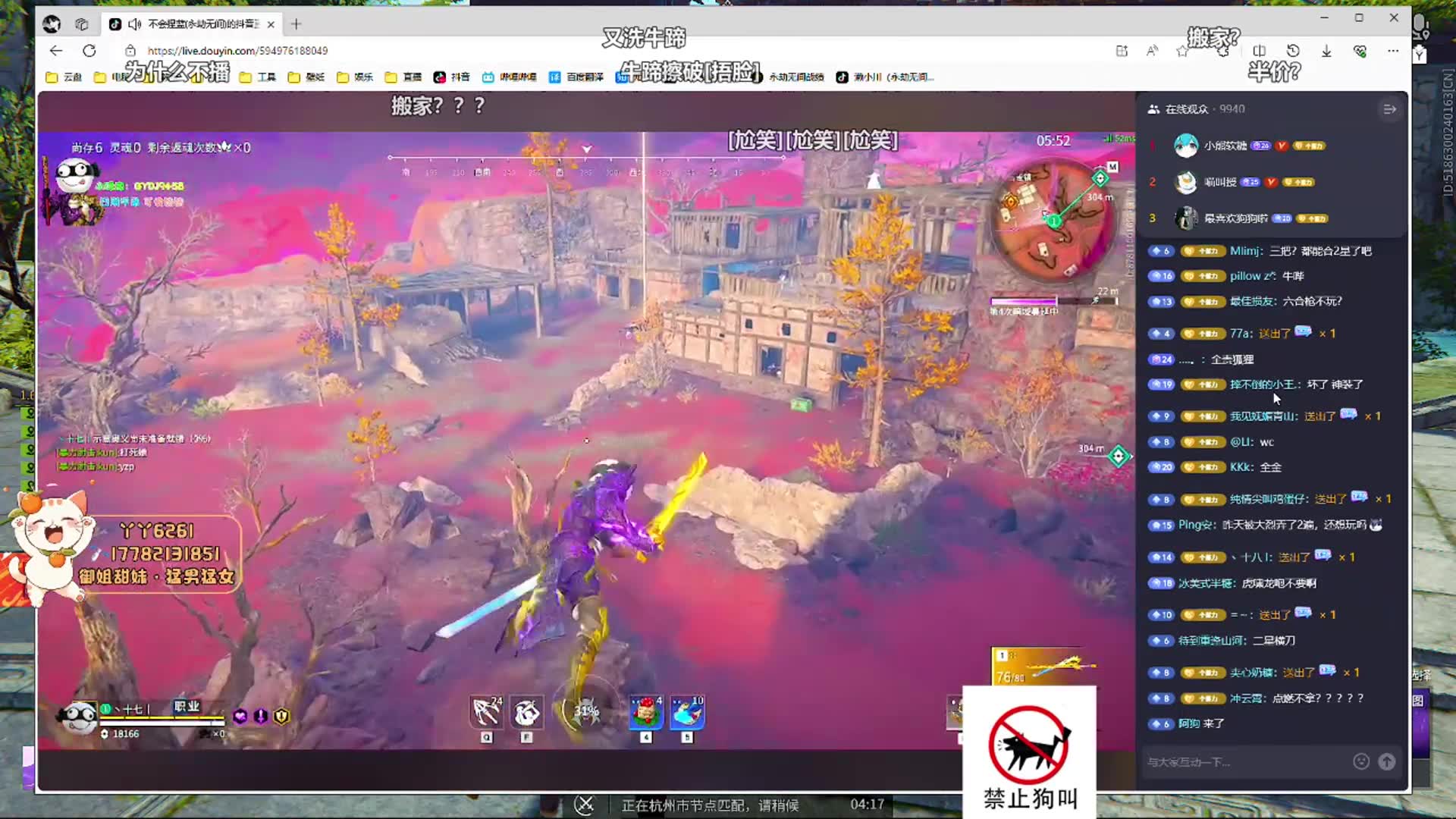Viewport: 1456px width, 819px height.
Task: Click the KKk chat message
Action: pyautogui.click(x=1215, y=467)
